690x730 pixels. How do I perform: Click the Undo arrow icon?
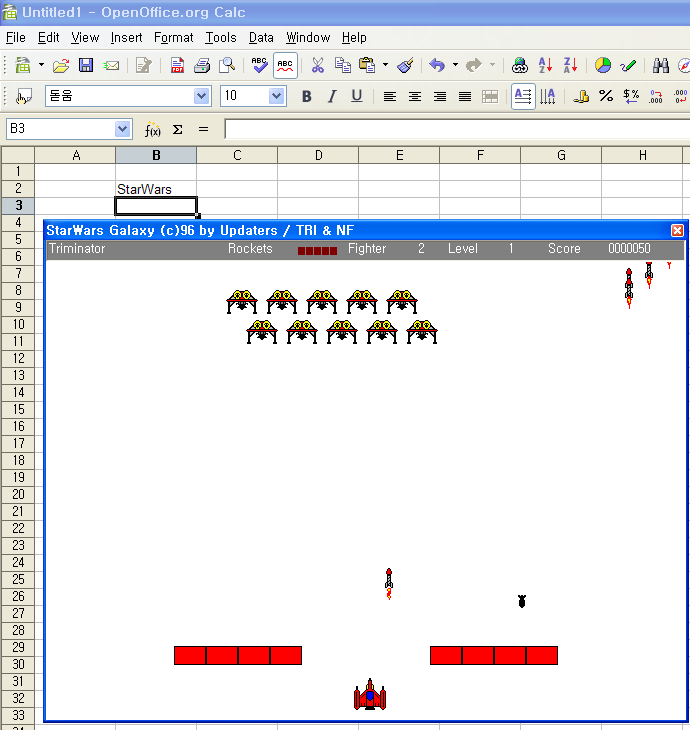437,65
